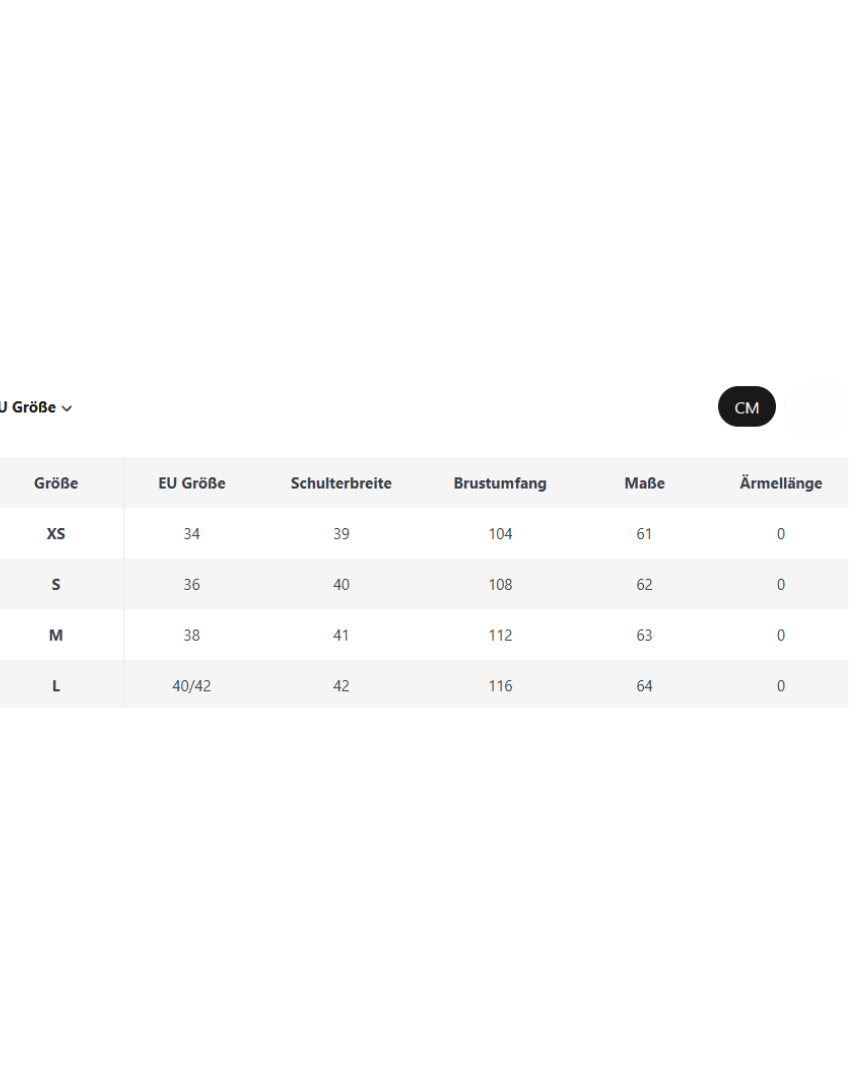The image size is (864, 1080).
Task: Select the Schulterbreite column header
Action: (341, 483)
